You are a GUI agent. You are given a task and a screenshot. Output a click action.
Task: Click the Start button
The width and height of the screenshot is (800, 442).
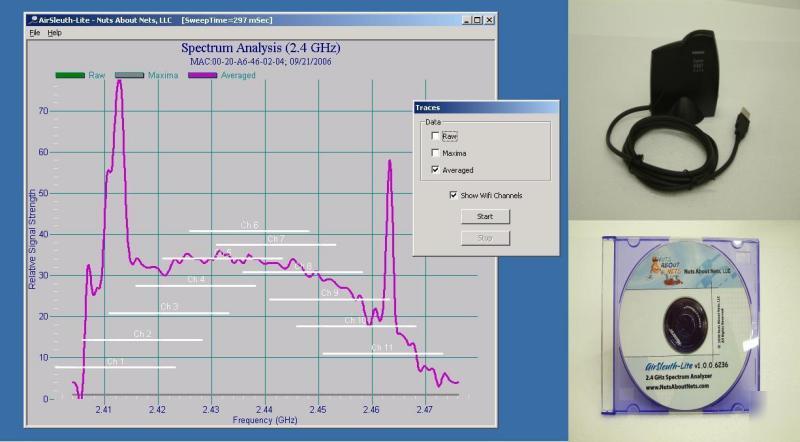click(485, 216)
